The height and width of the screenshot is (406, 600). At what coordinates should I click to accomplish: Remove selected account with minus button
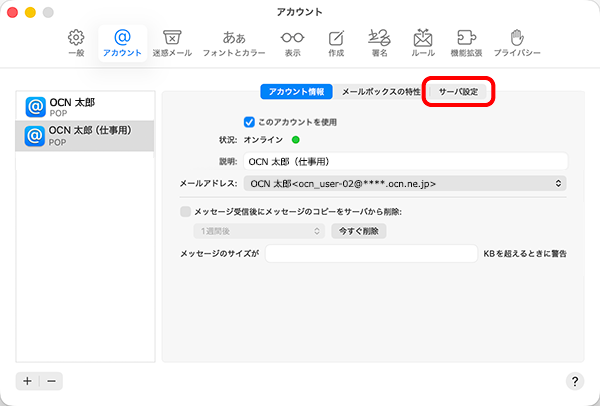click(51, 381)
